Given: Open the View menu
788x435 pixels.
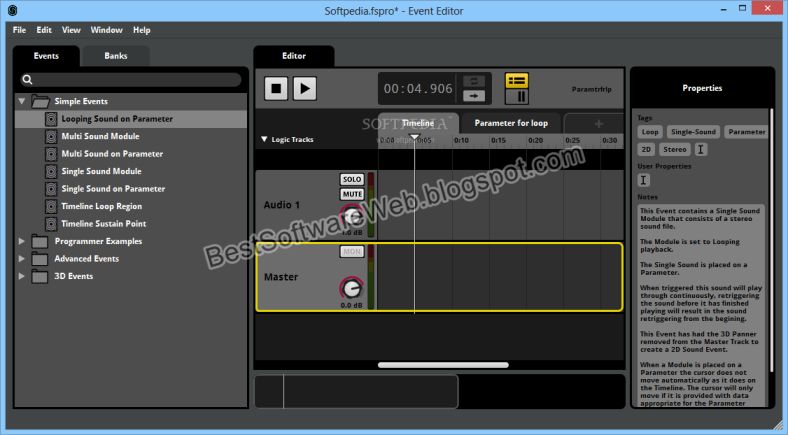Looking at the screenshot, I should [x=71, y=30].
